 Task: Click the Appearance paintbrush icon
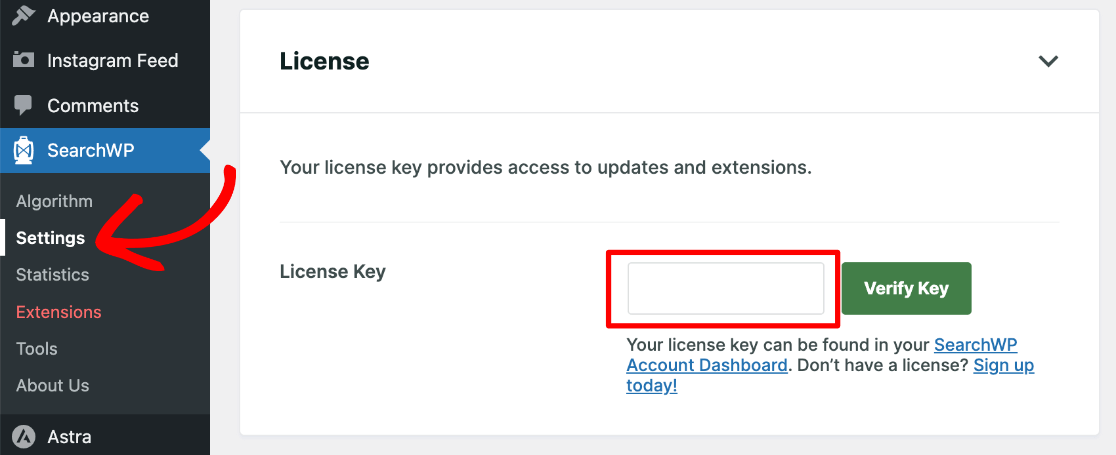[24, 15]
